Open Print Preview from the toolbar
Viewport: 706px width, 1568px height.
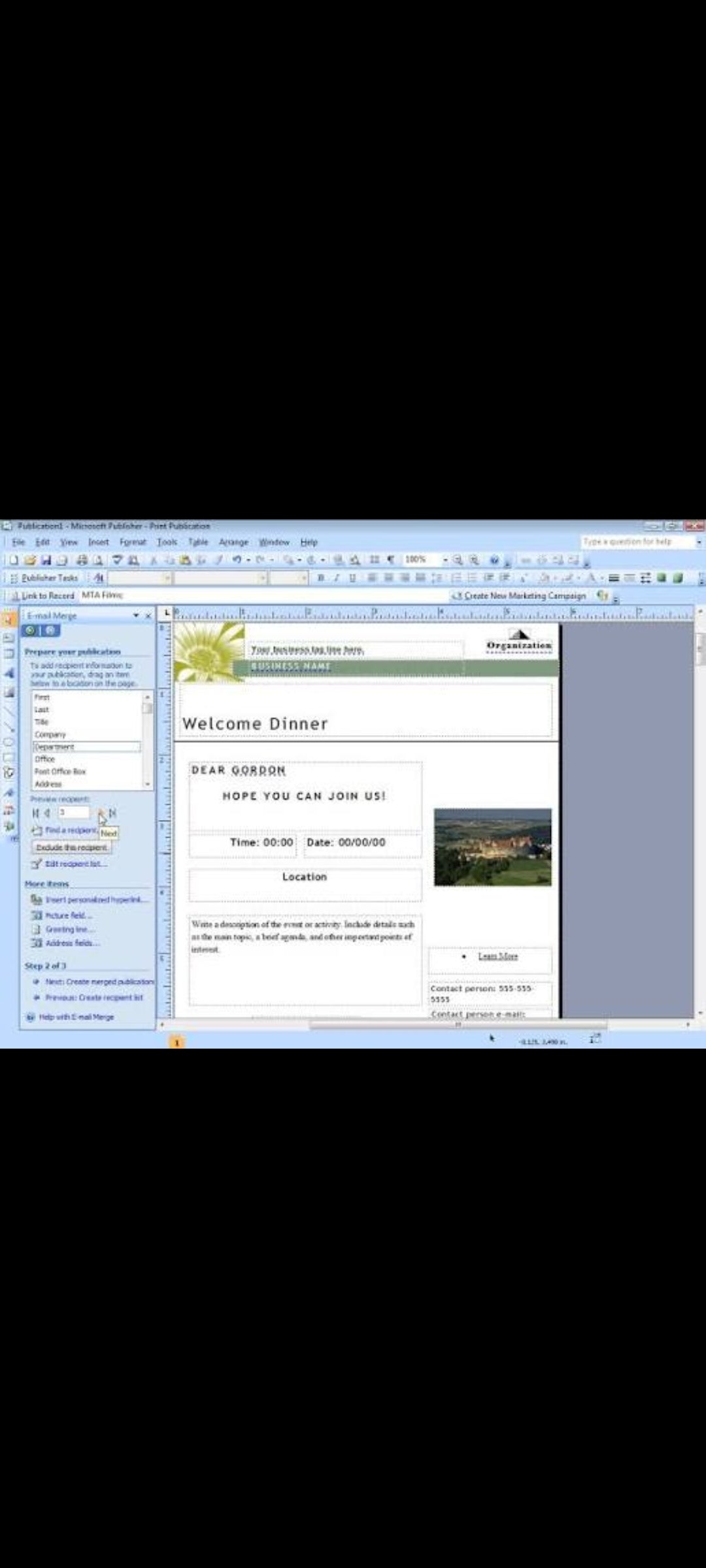pos(97,560)
